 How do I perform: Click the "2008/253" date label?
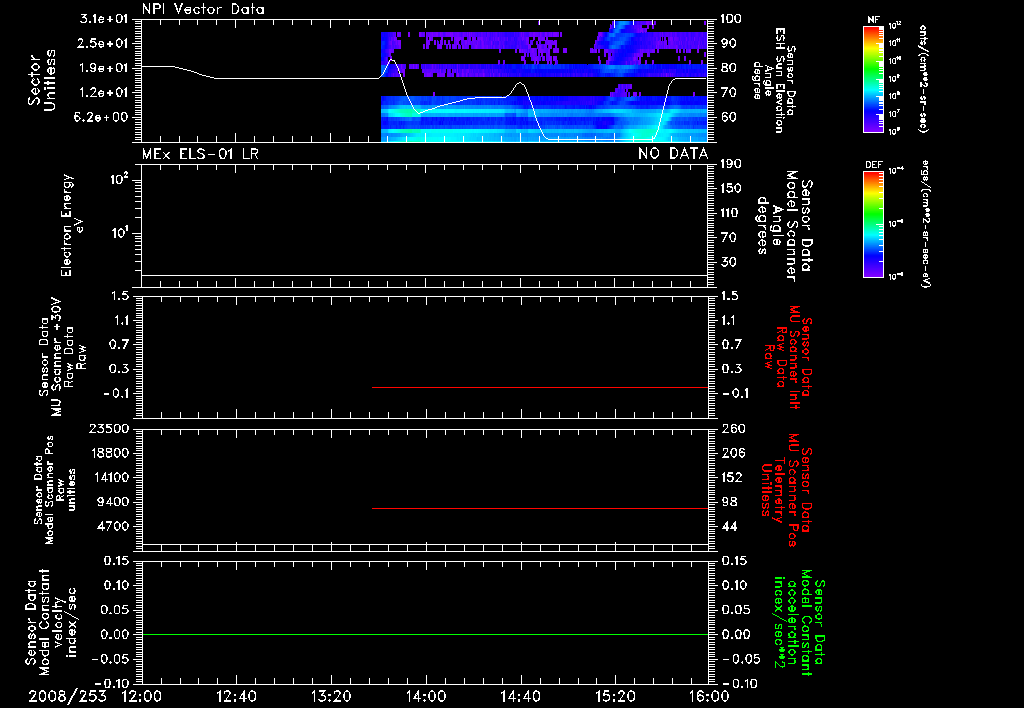[67, 696]
